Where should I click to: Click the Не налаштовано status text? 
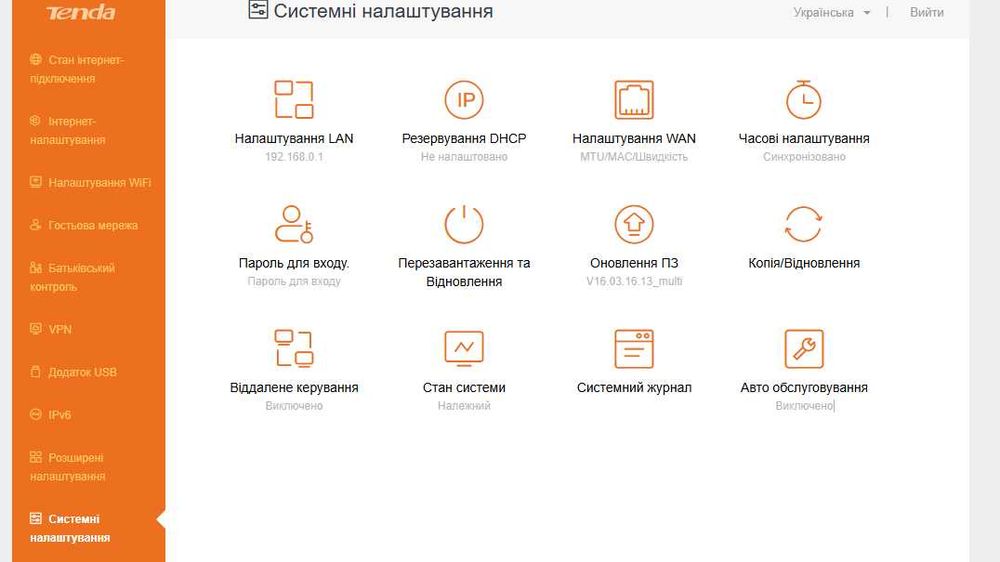pos(464,157)
